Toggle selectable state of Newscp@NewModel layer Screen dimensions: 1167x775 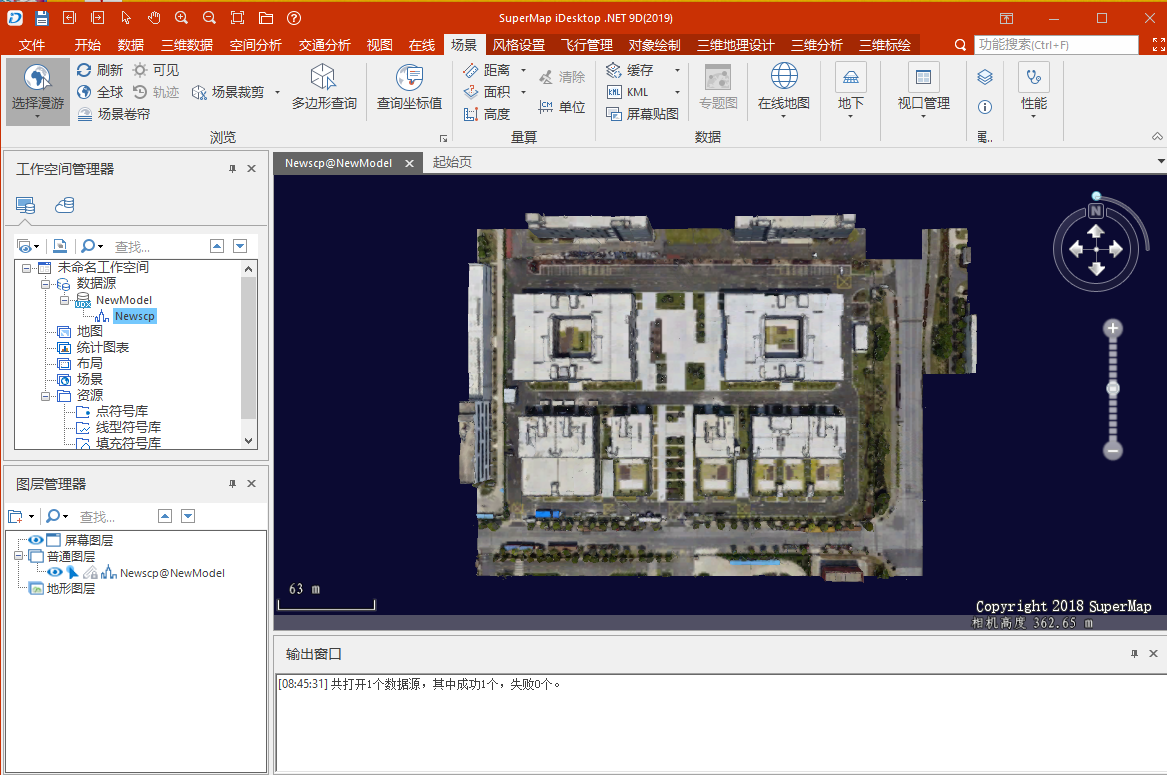click(73, 573)
